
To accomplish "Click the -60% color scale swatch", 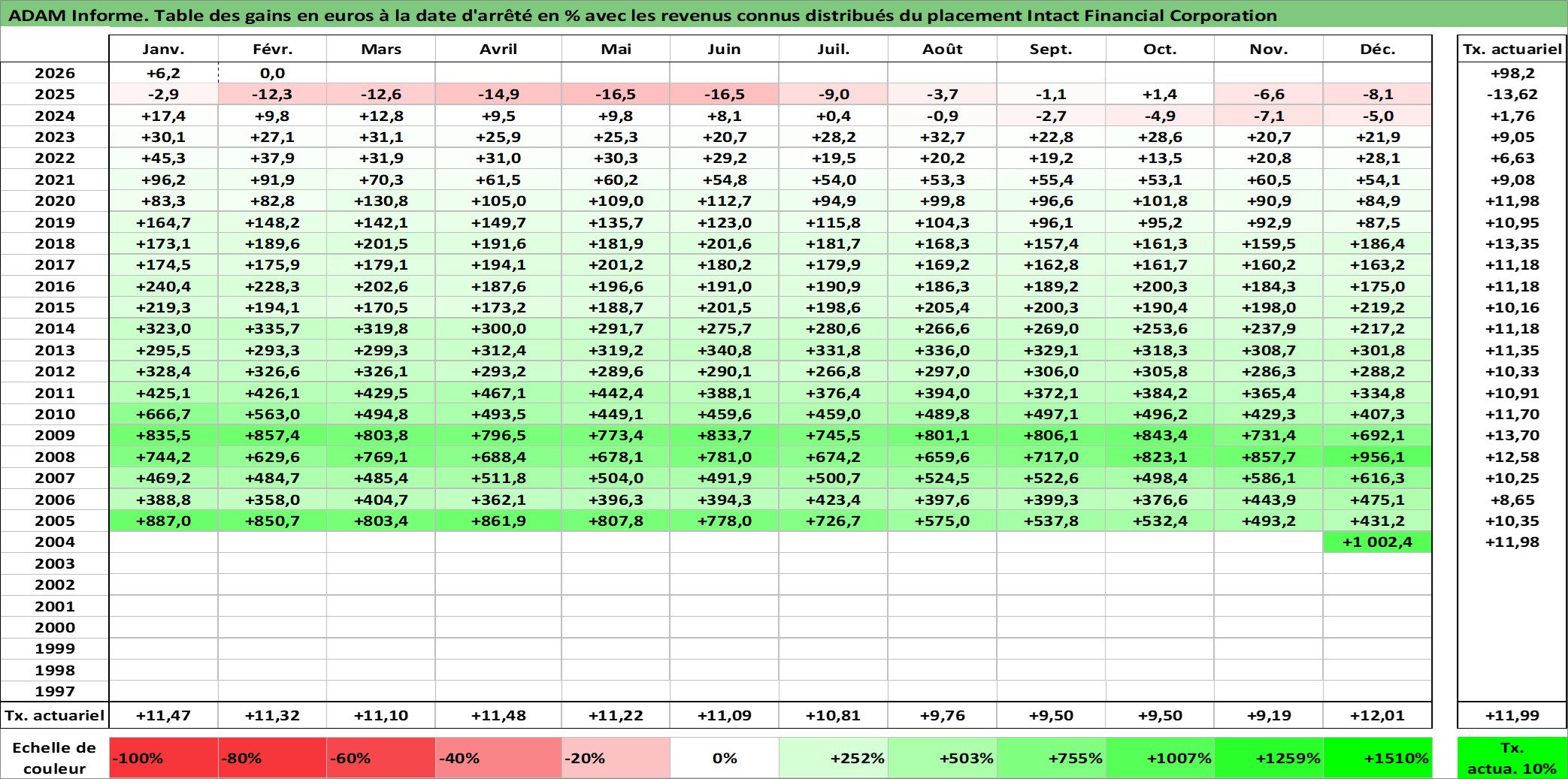I will click(381, 758).
